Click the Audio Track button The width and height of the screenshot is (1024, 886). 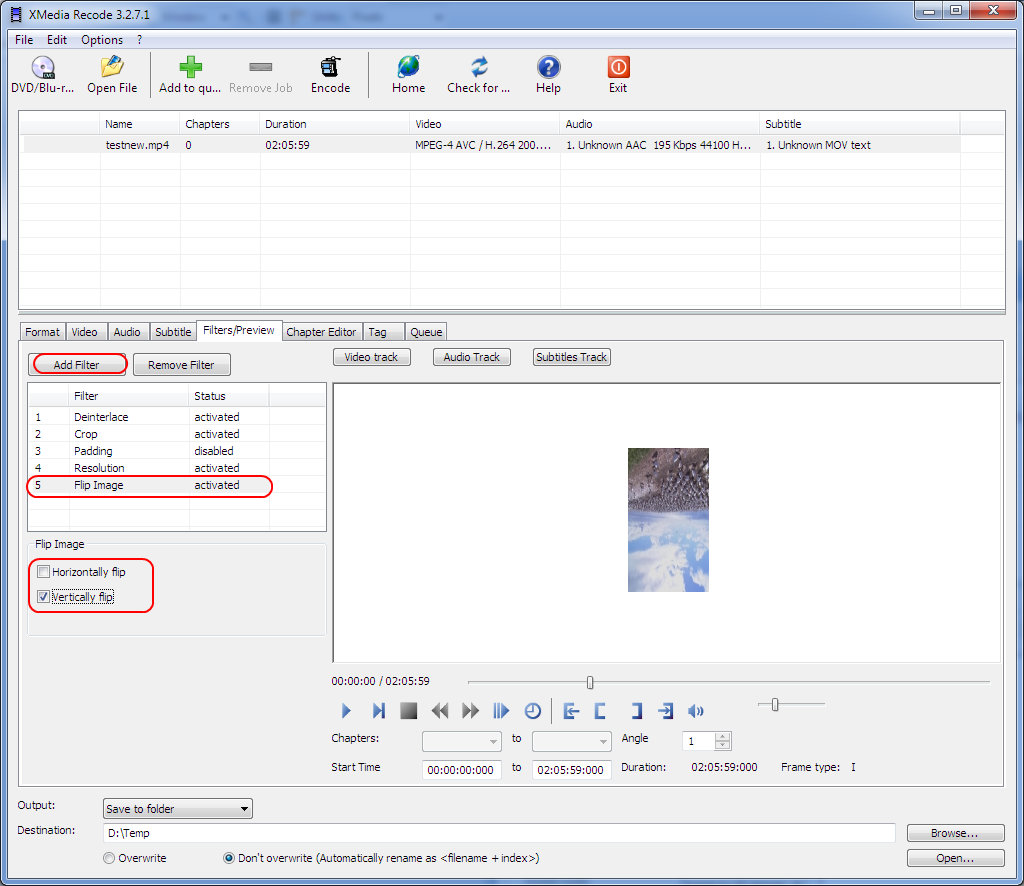coord(472,357)
